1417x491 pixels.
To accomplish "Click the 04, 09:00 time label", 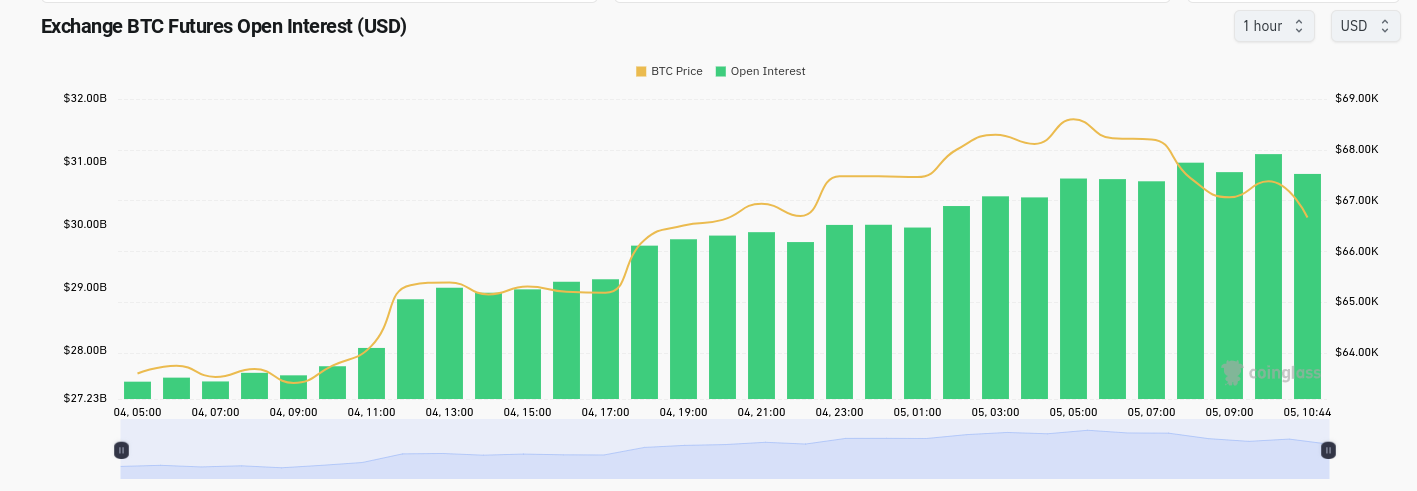I will point(293,411).
